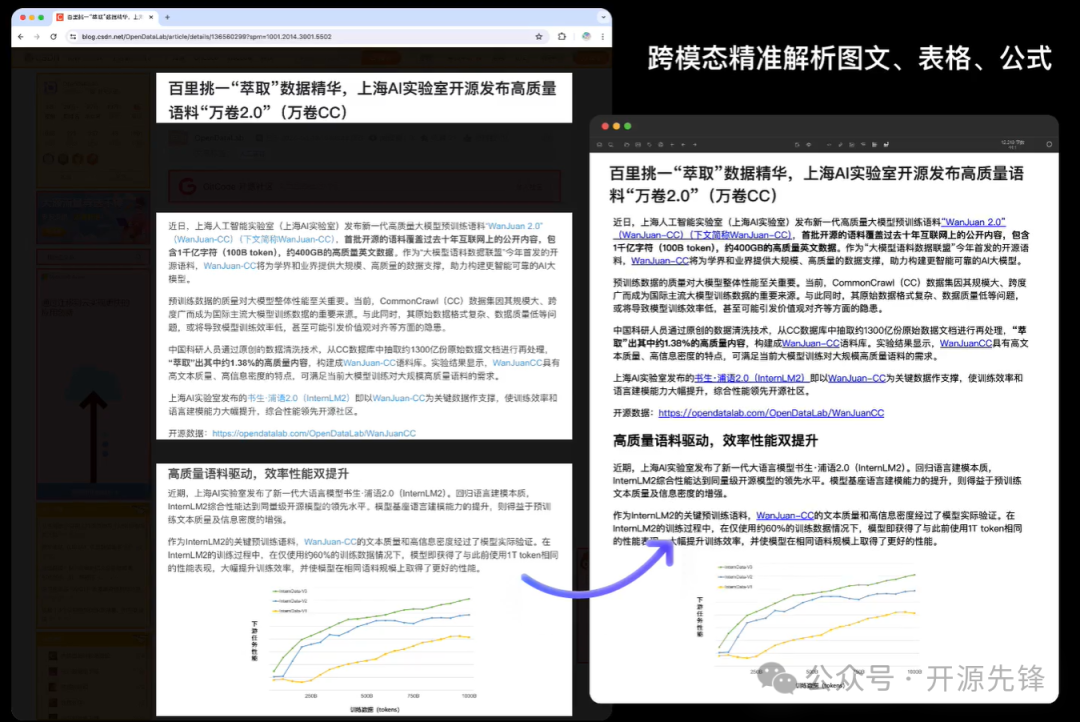Viewport: 1080px width, 722px height.
Task: Open the Chrome extensions puzzle icon
Action: (x=562, y=37)
